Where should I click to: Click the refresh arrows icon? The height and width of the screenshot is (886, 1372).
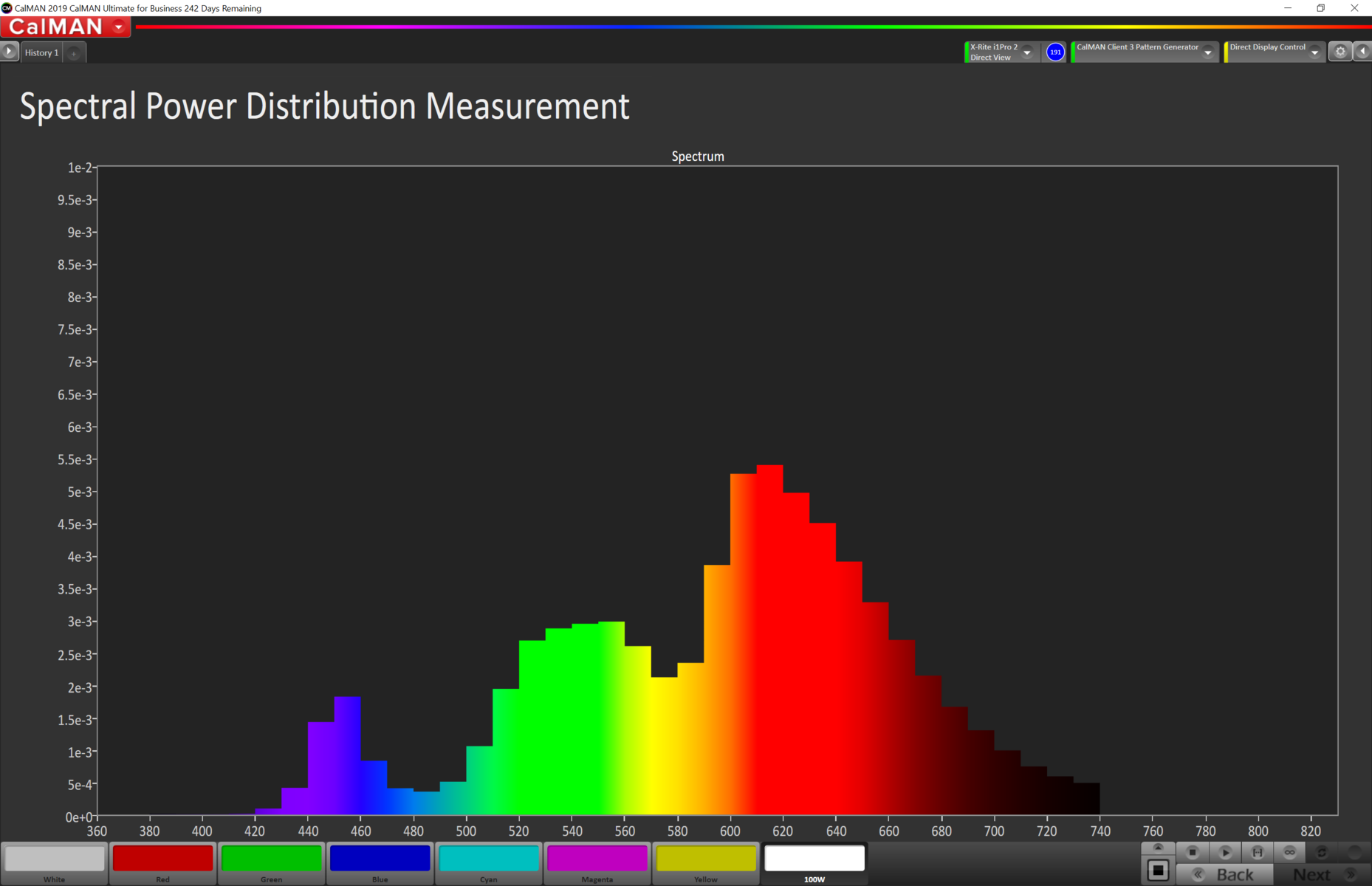pos(1322,852)
